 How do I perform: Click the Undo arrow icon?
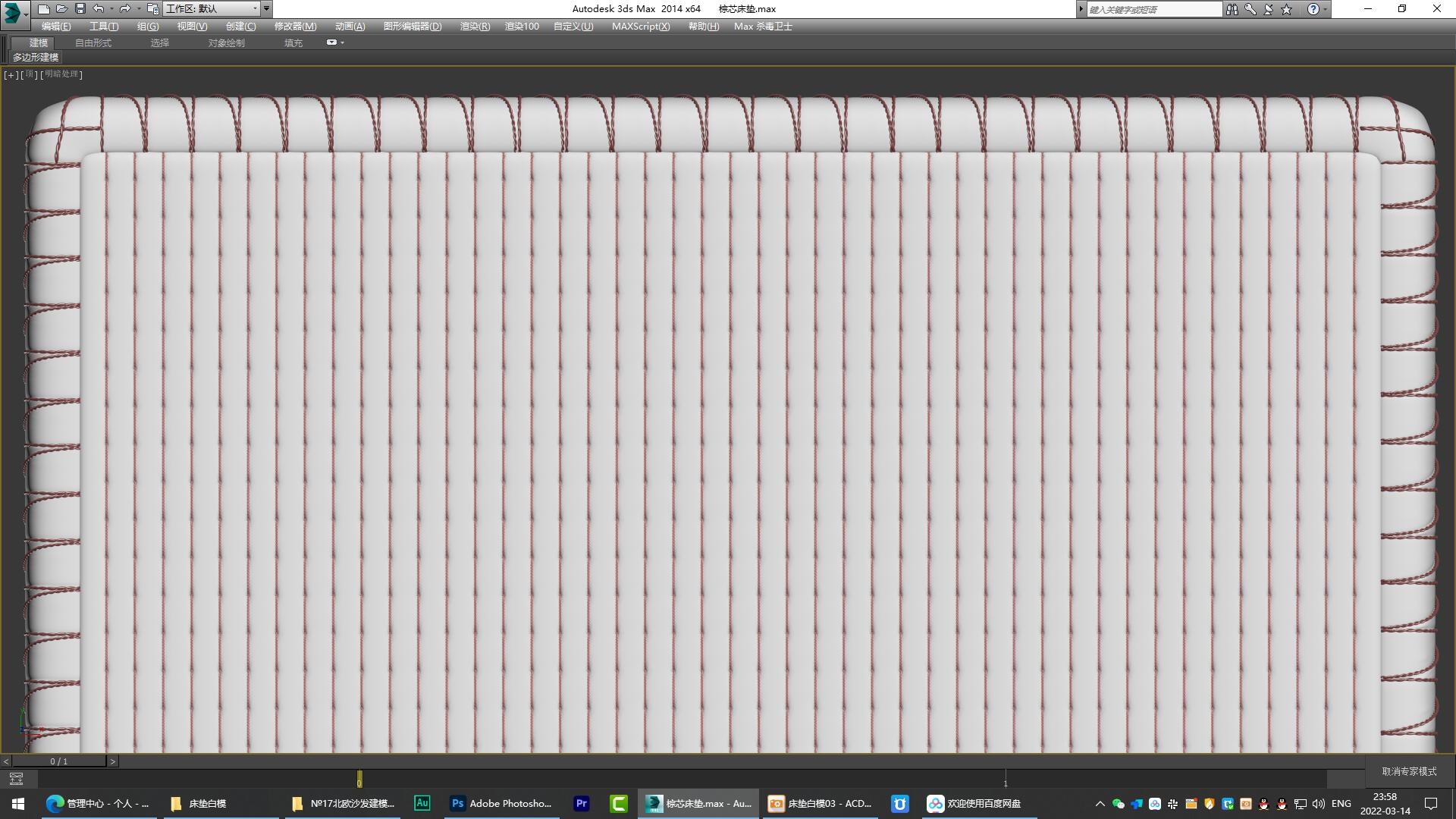99,9
